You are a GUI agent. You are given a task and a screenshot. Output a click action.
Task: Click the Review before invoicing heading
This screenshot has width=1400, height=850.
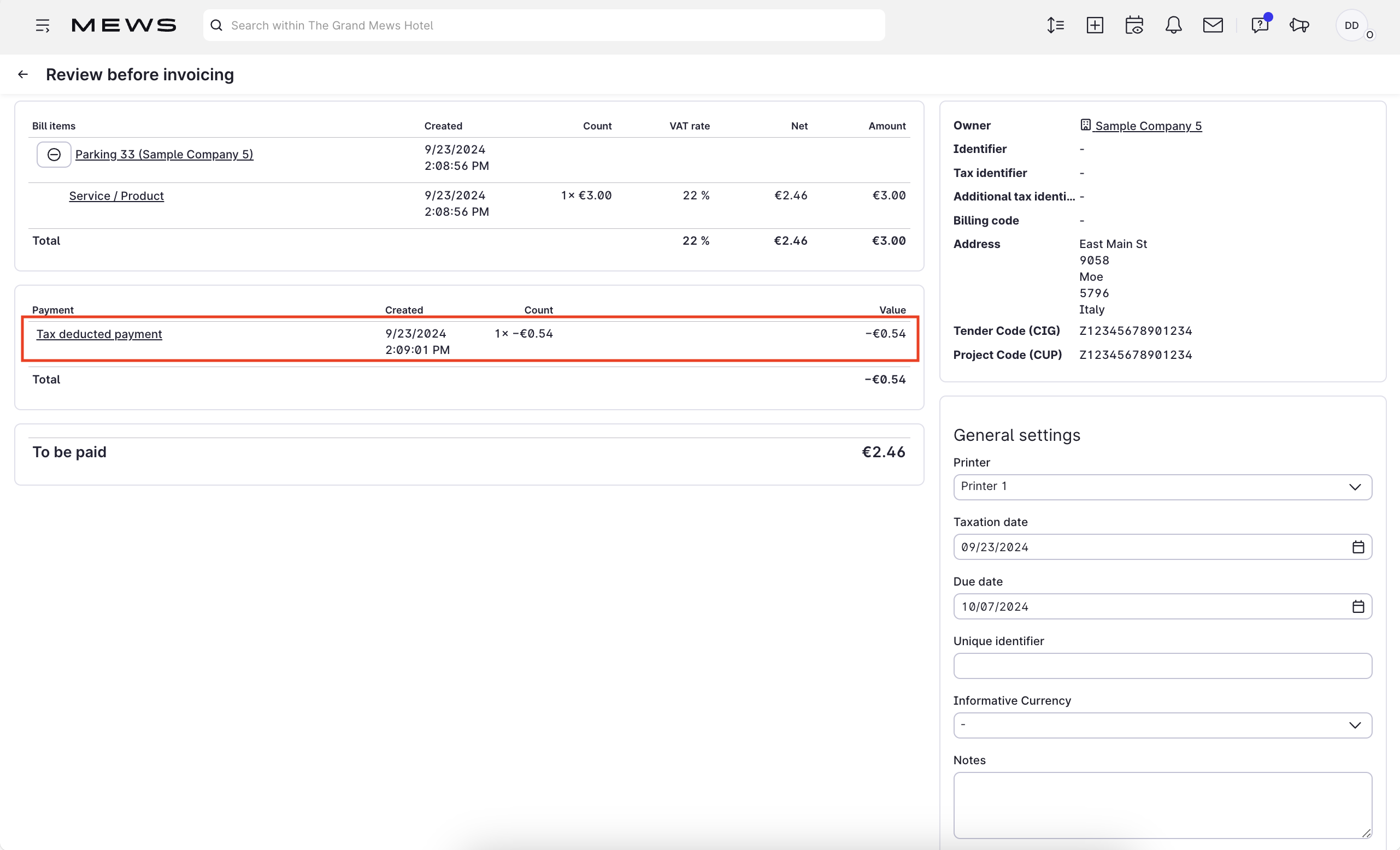point(140,74)
